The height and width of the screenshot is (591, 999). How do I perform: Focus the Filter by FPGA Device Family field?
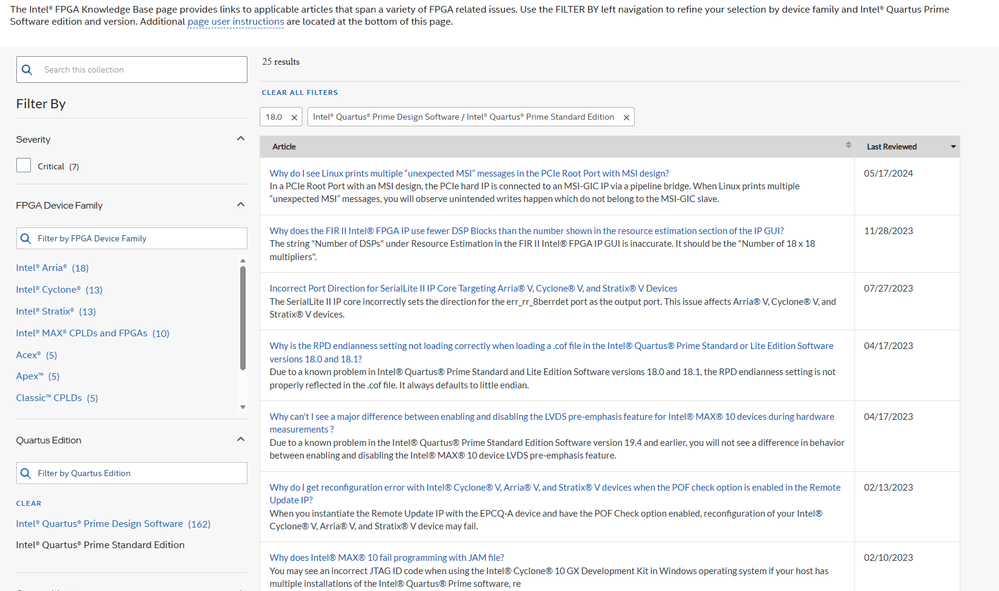coord(138,239)
